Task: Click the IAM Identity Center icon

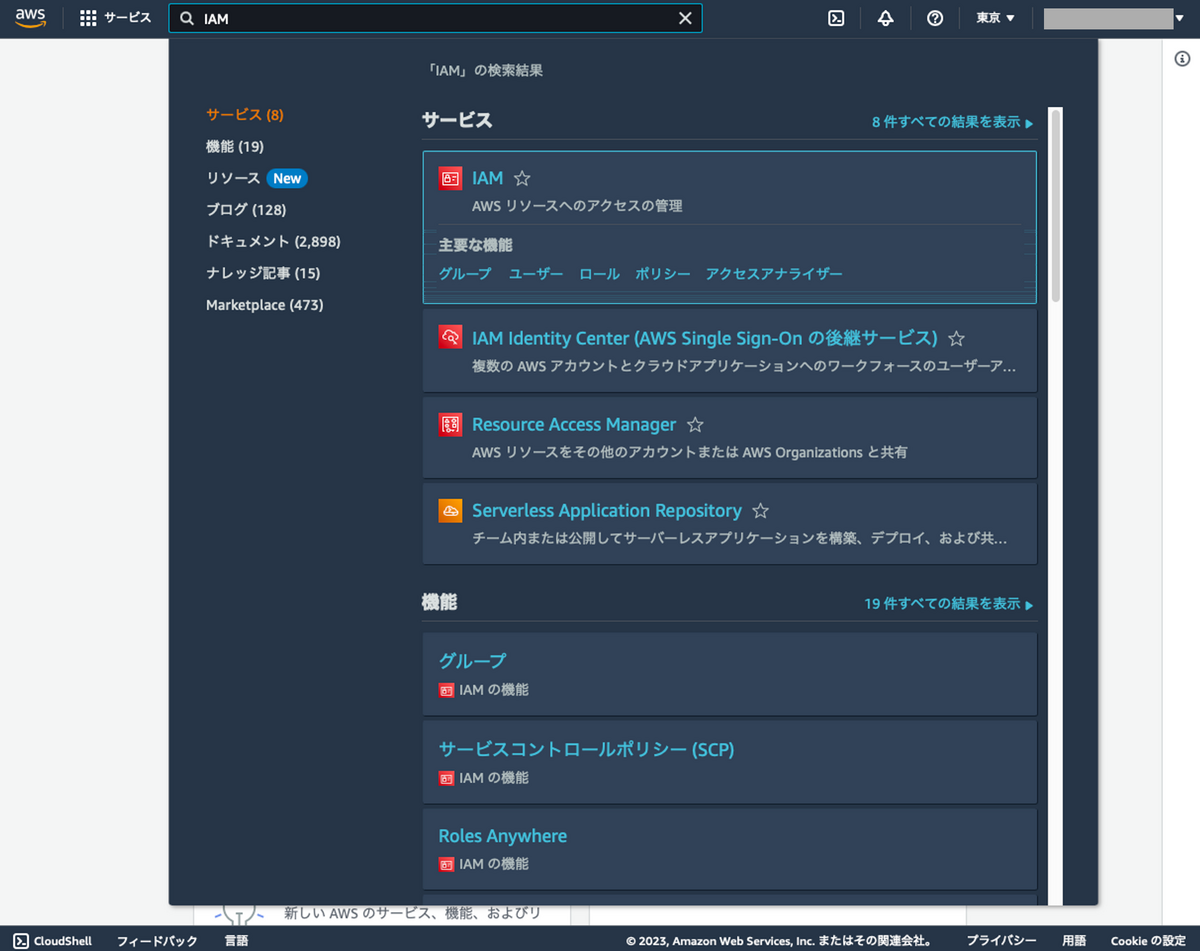Action: 450,337
